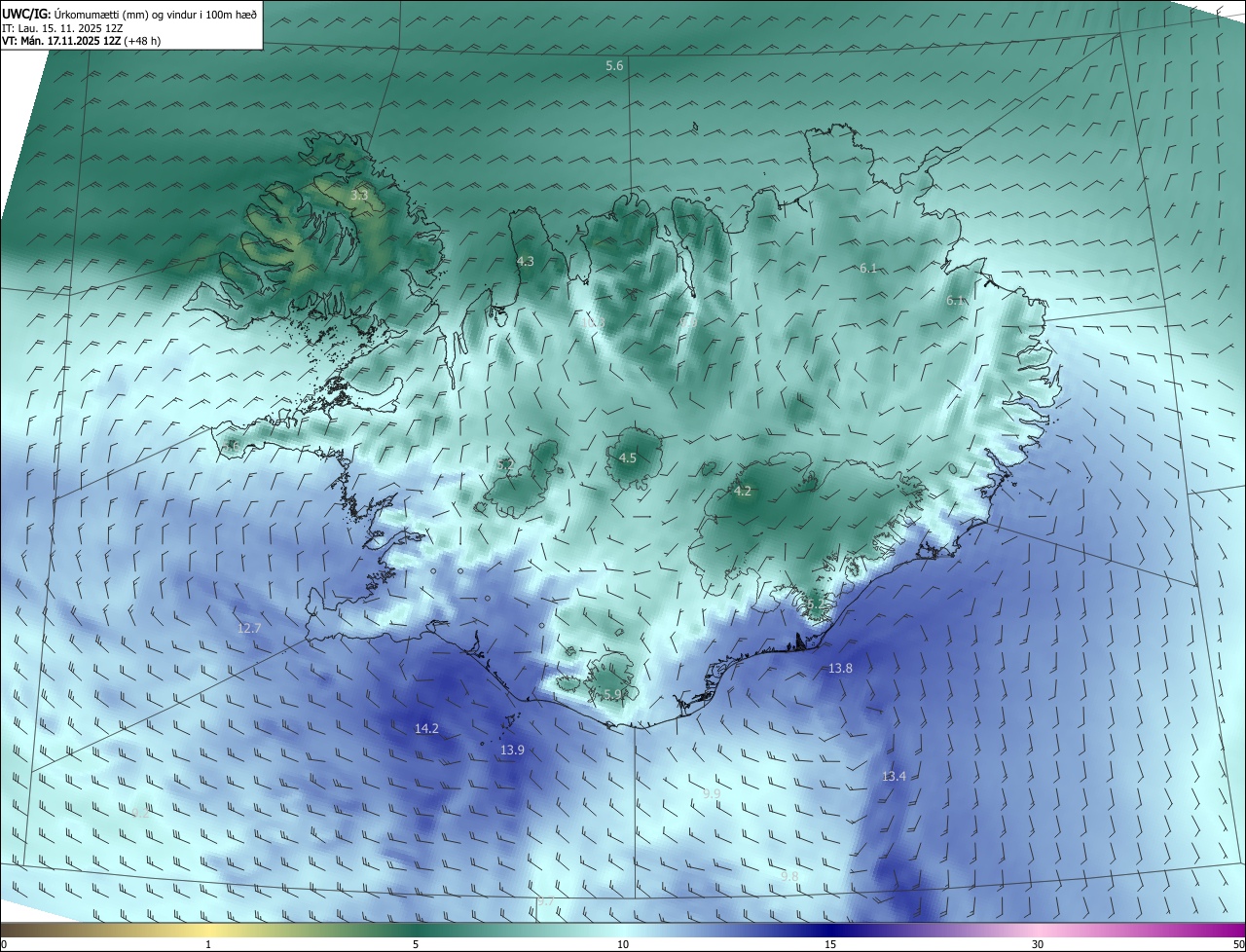
Task: Click the '30' label on the colour scale
Action: point(1038,944)
